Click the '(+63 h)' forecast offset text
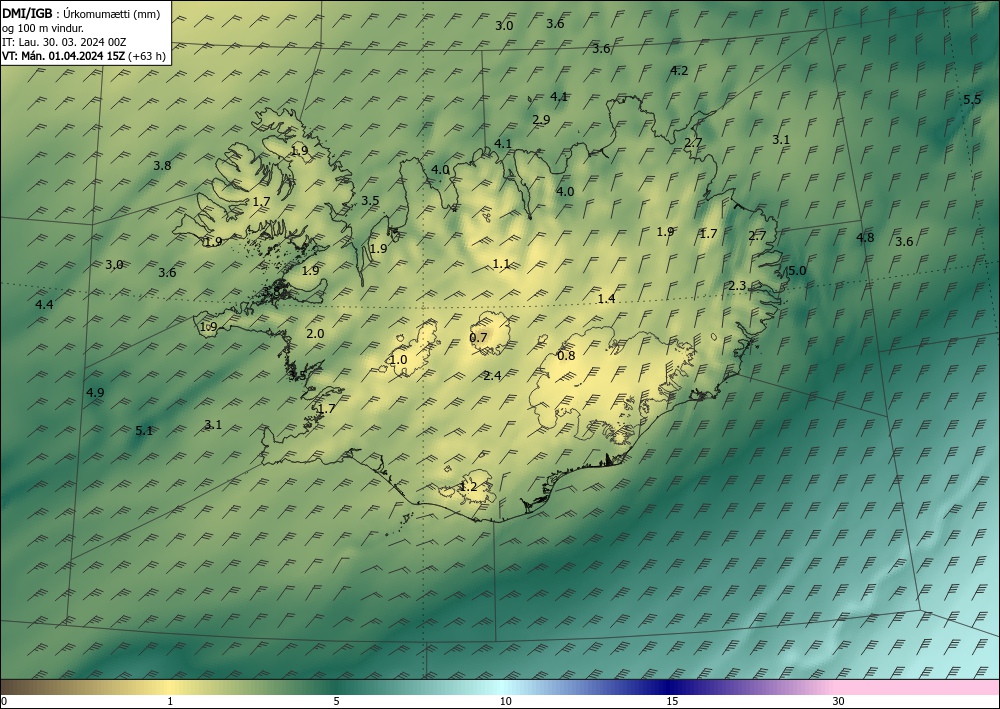The image size is (1000, 709). point(147,56)
